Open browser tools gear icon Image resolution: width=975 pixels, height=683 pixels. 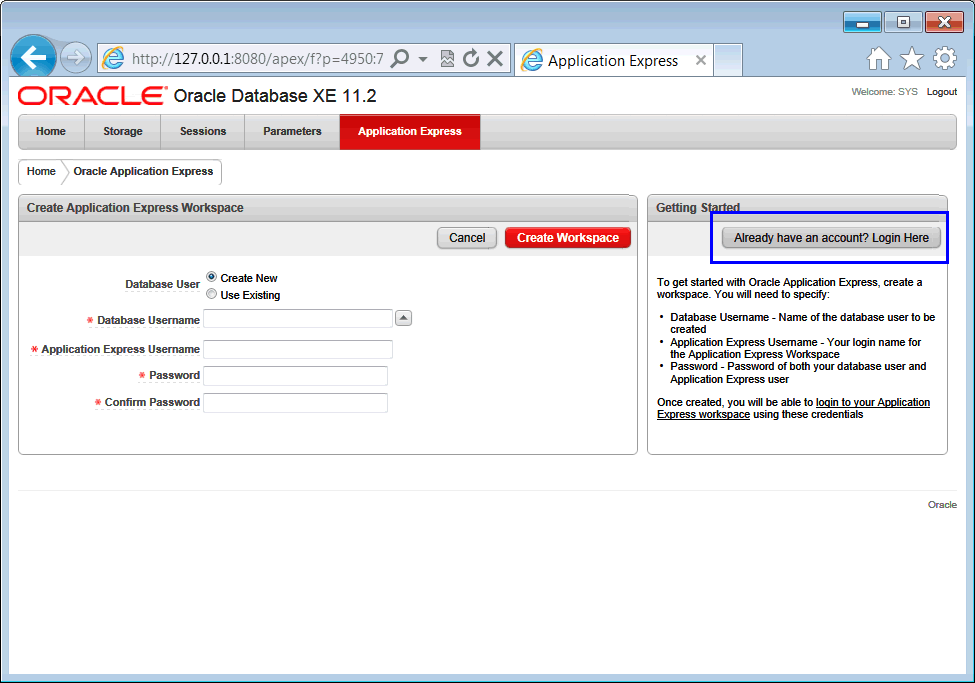[x=945, y=58]
